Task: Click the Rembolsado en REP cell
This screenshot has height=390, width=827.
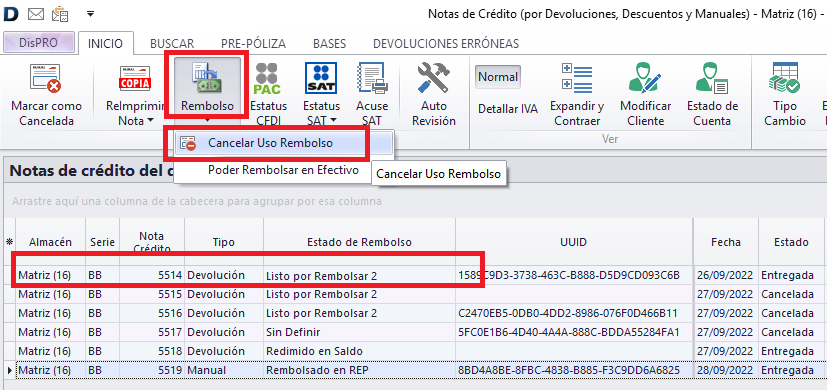Action: click(x=359, y=370)
